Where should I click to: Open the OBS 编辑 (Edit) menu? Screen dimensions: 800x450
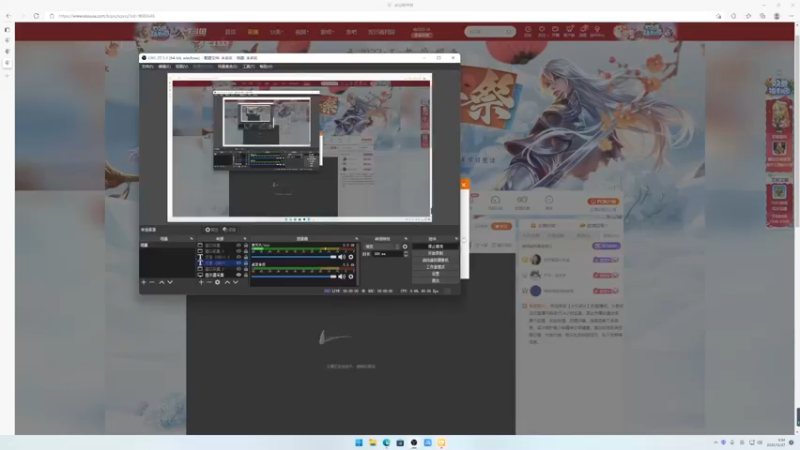click(164, 66)
